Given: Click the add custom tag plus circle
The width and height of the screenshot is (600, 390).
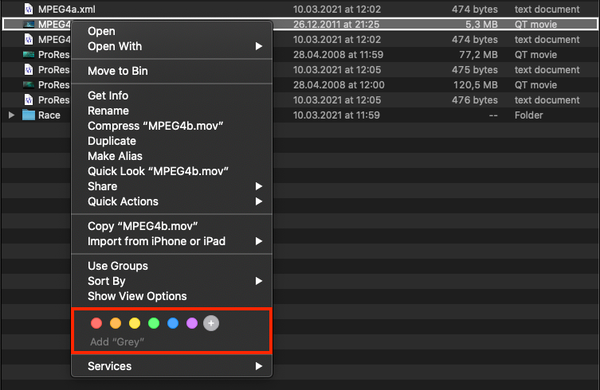Looking at the screenshot, I should (x=211, y=323).
